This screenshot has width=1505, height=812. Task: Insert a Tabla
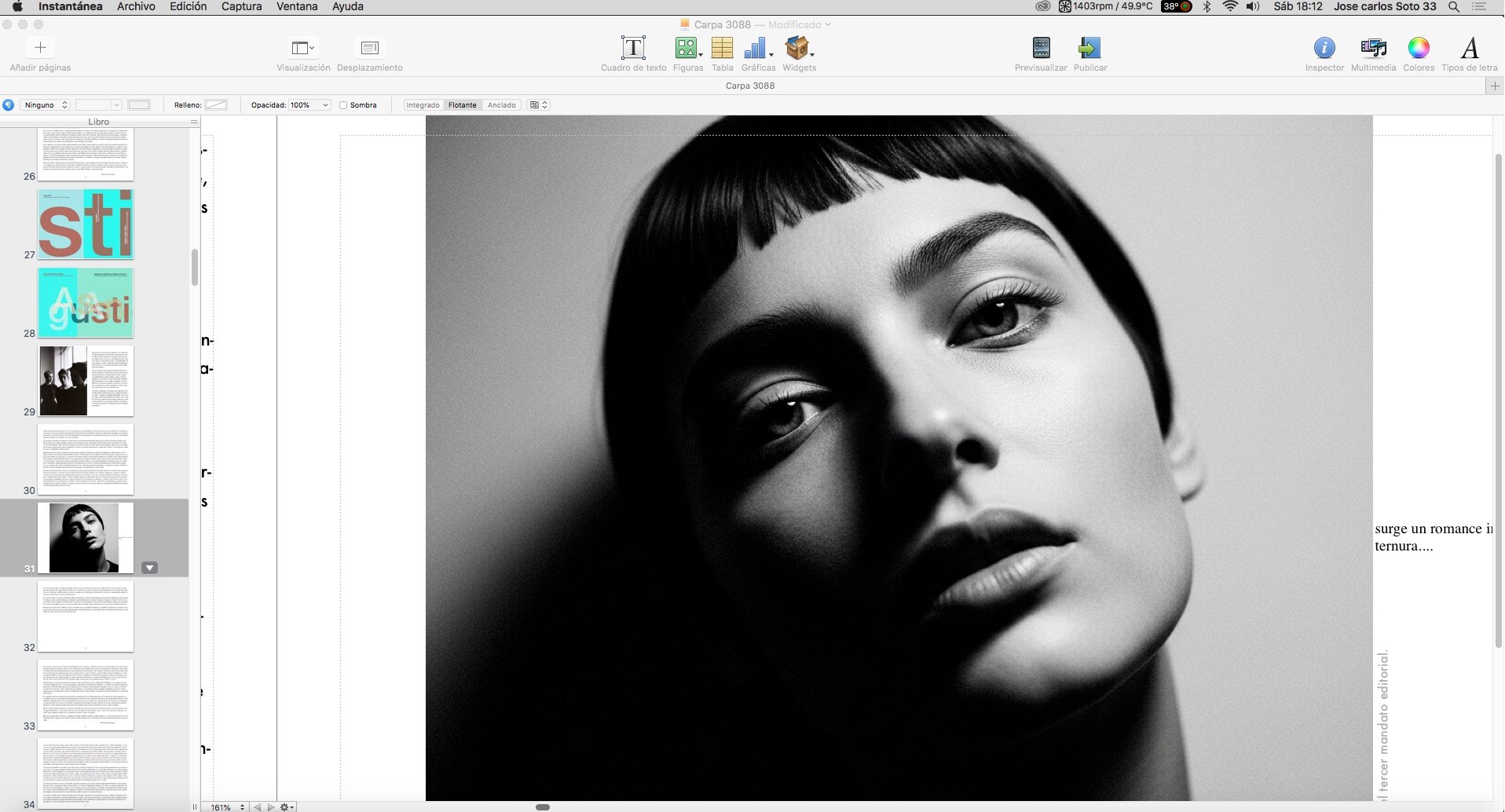coord(722,48)
